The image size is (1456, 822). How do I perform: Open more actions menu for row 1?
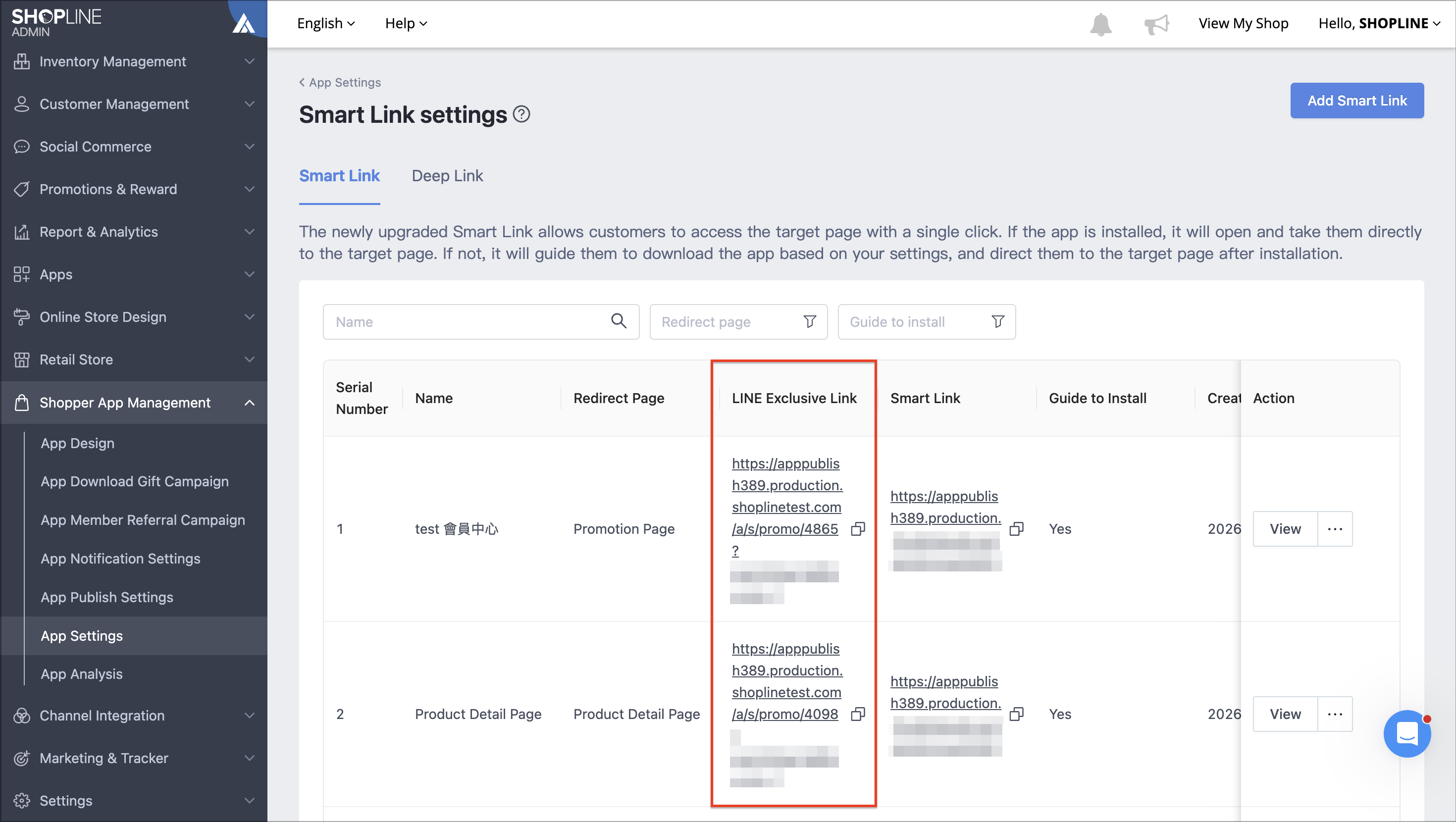1335,528
